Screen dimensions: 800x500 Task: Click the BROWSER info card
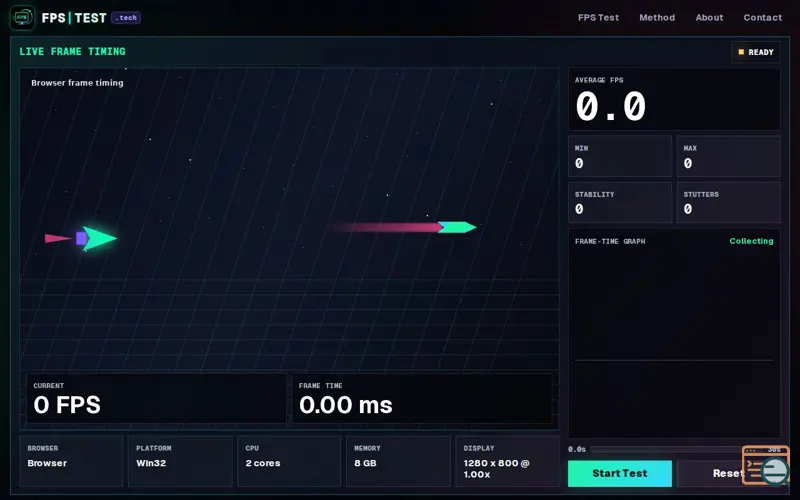(x=71, y=461)
